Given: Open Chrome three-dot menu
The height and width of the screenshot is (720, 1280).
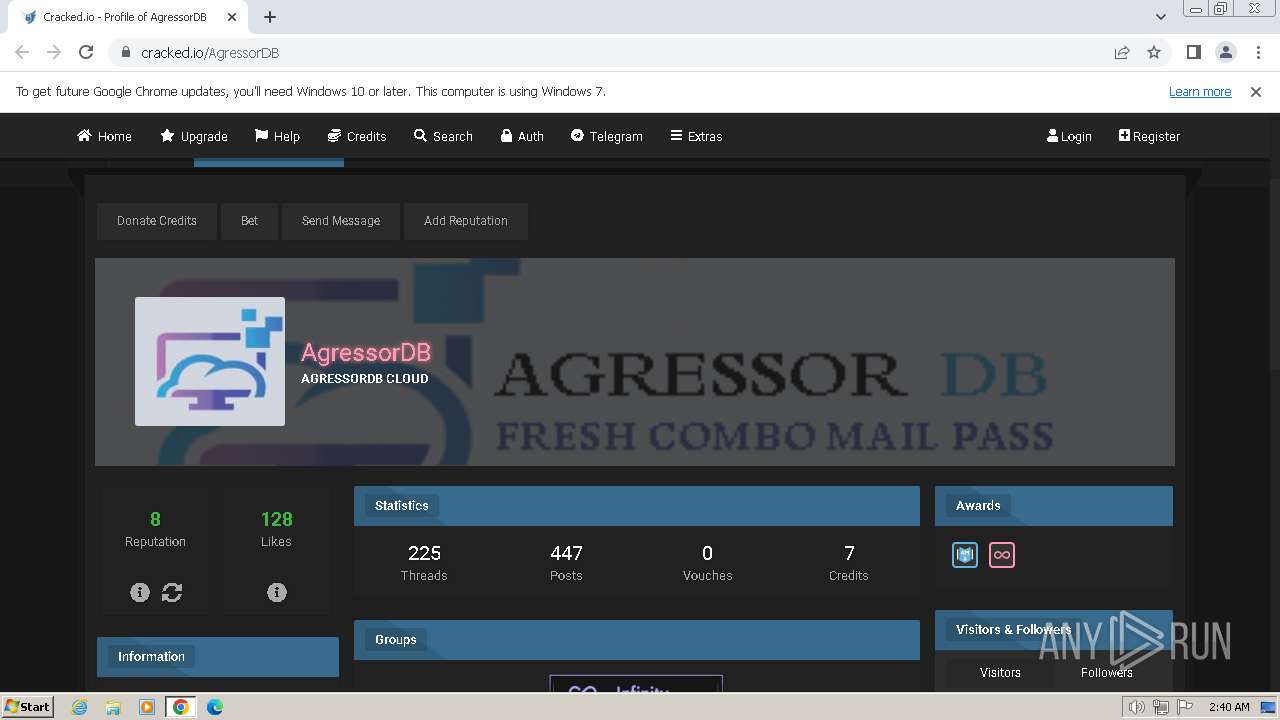Looking at the screenshot, I should pos(1258,52).
